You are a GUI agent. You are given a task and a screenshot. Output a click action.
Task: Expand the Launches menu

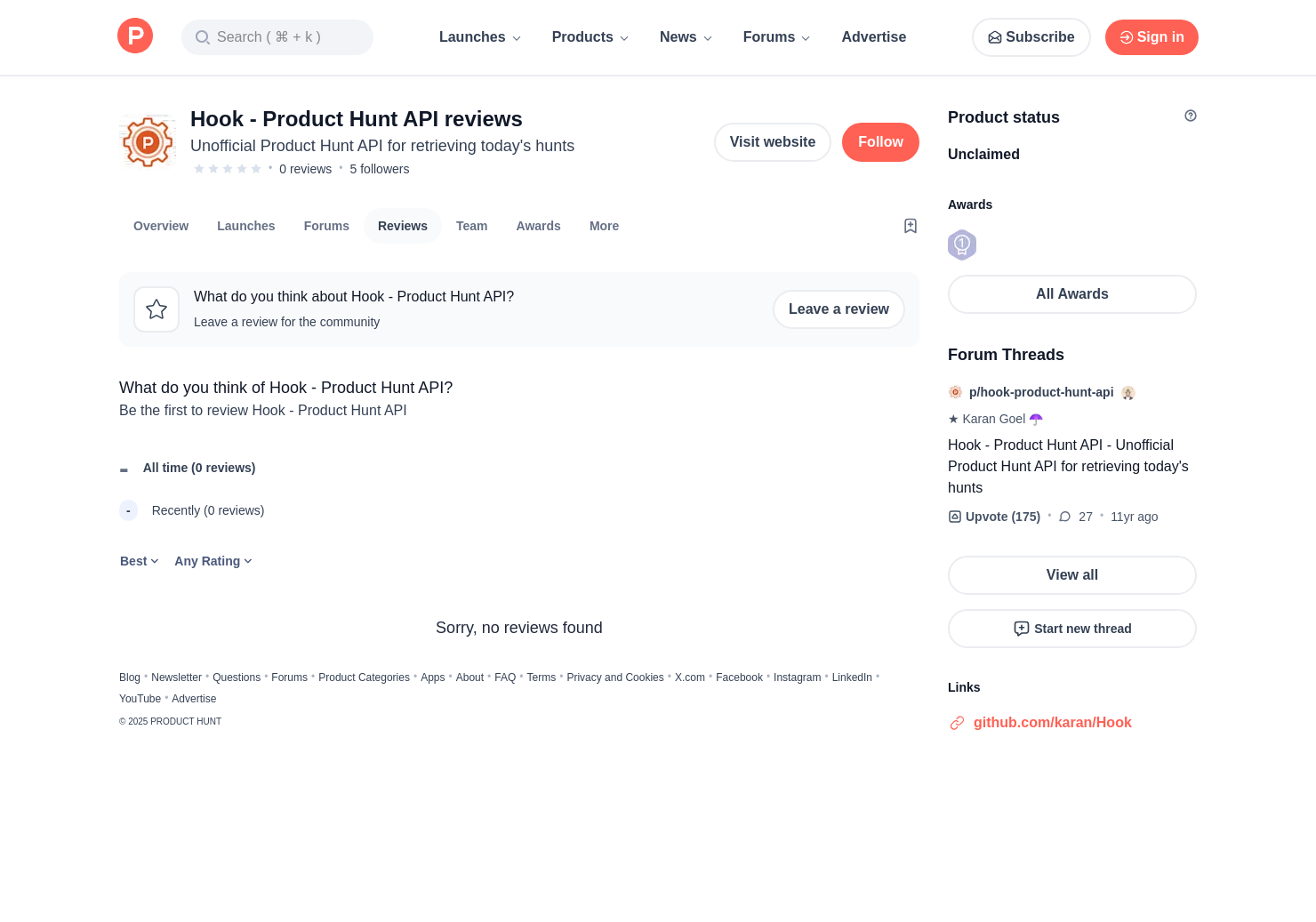tap(480, 37)
